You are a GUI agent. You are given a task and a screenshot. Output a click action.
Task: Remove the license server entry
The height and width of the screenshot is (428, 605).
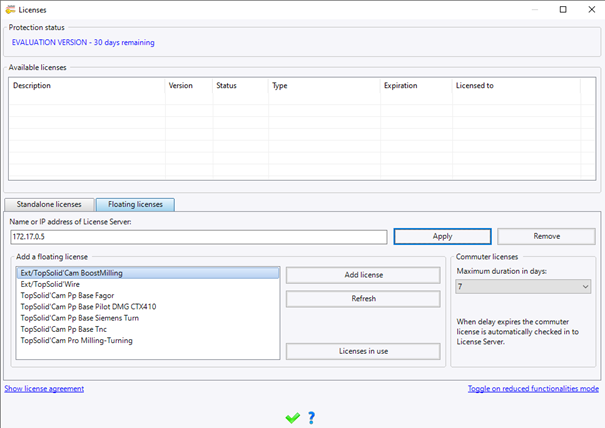click(546, 236)
